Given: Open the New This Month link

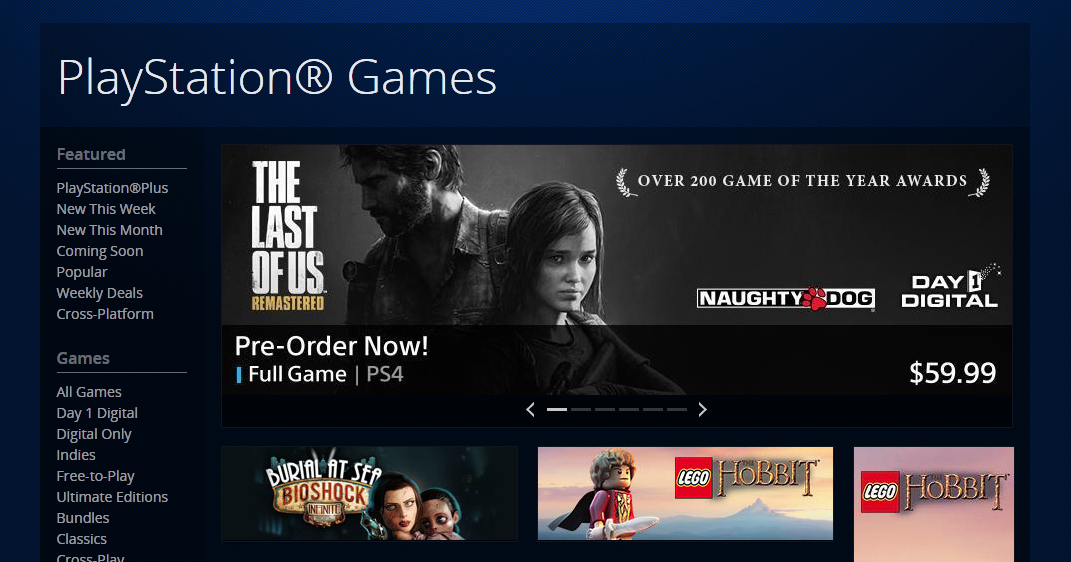Looking at the screenshot, I should tap(109, 230).
